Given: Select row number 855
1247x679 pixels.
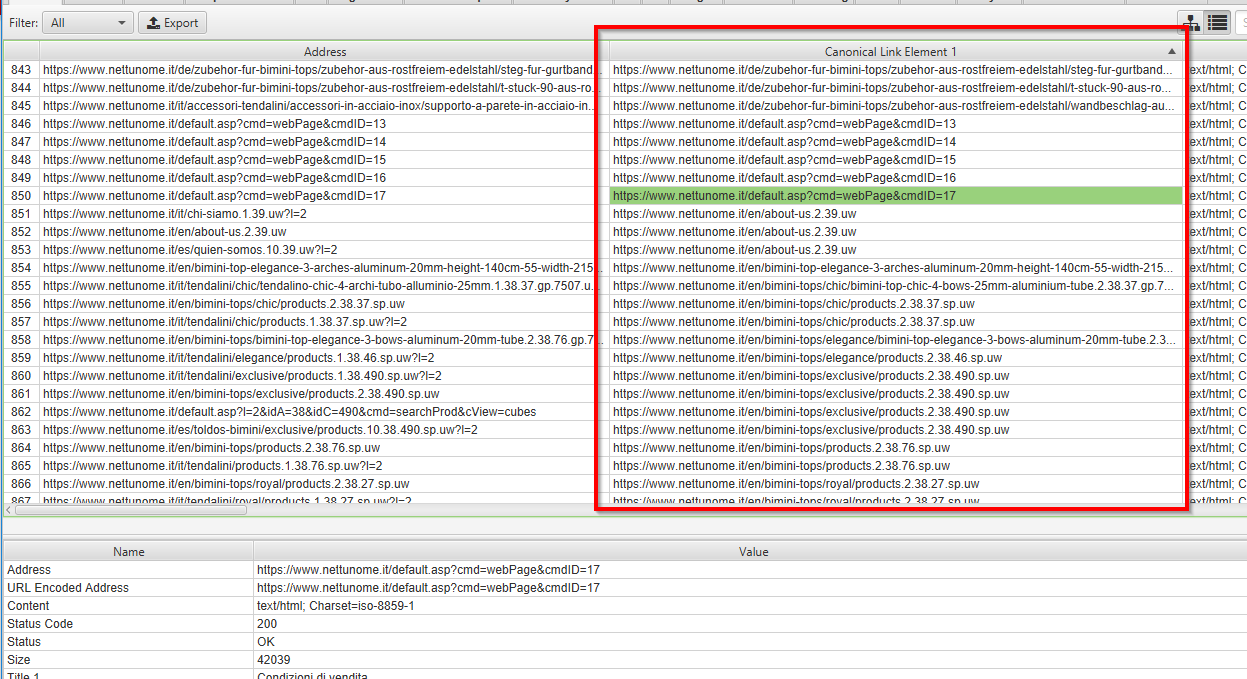Looking at the screenshot, I should tap(21, 286).
